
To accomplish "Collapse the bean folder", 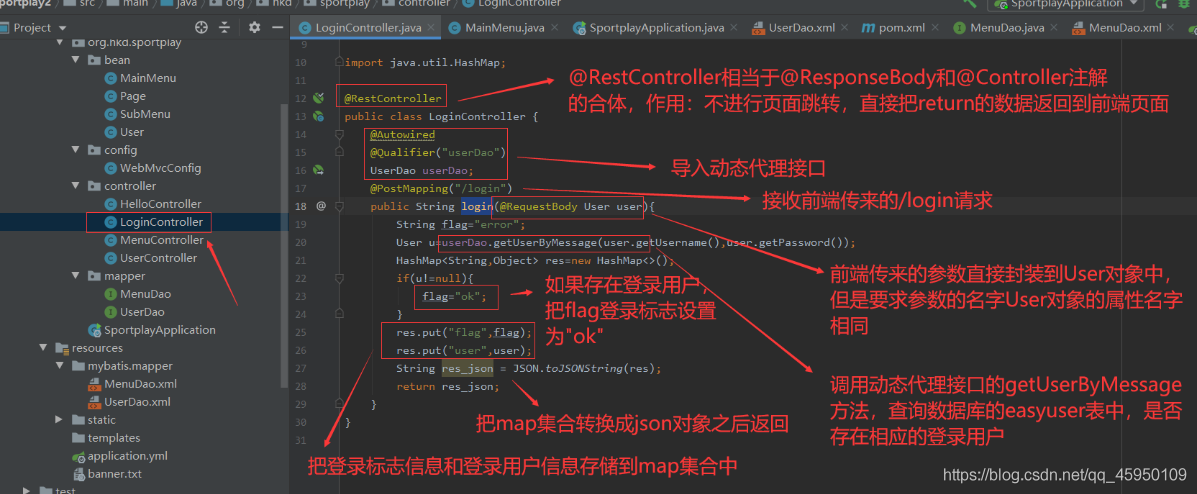I will click(75, 60).
